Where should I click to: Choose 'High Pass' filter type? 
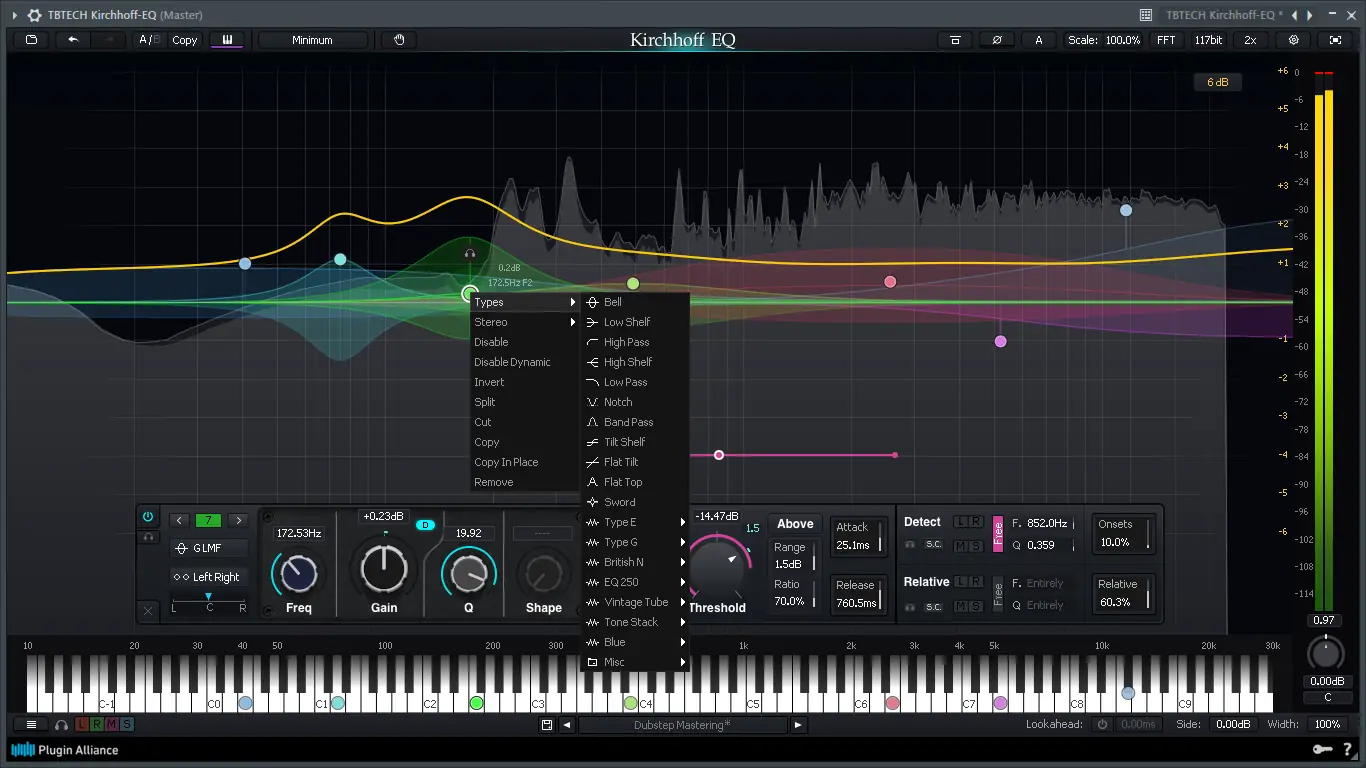click(635, 342)
